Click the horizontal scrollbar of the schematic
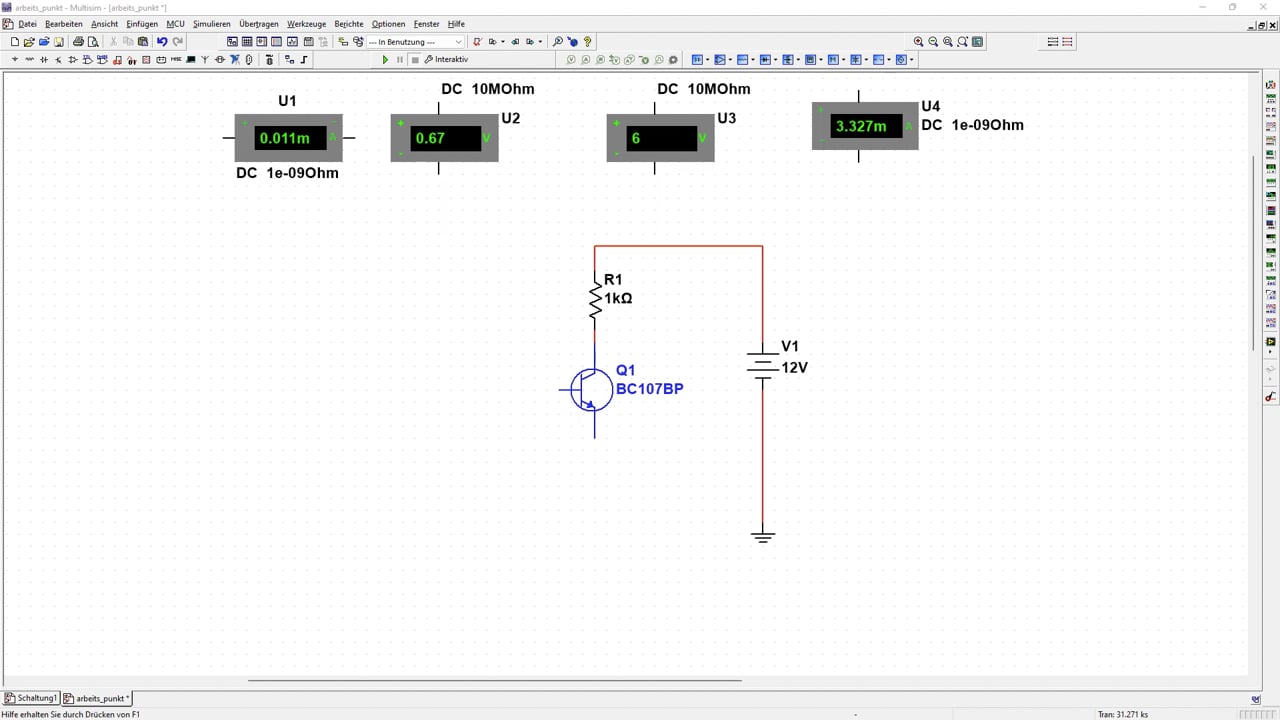 coord(495,681)
